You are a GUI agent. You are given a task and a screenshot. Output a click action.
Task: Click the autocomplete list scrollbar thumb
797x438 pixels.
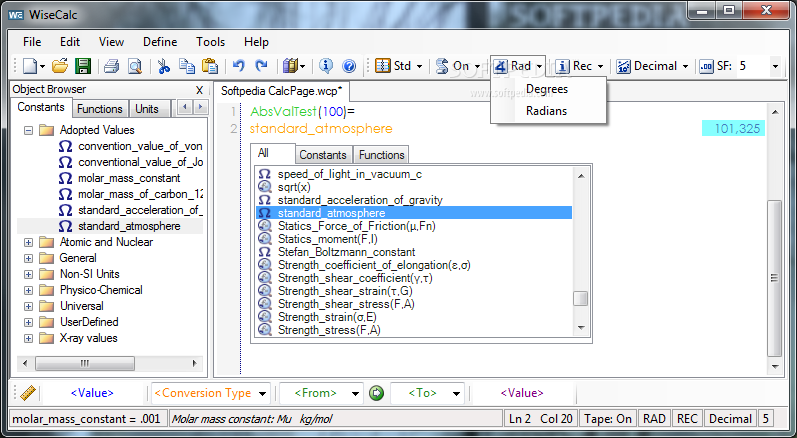coord(580,299)
